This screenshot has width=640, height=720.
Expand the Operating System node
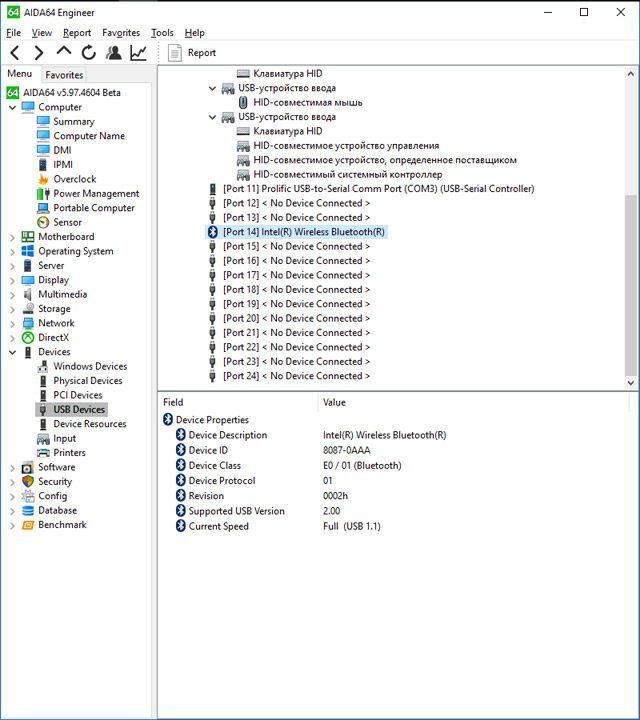12,252
